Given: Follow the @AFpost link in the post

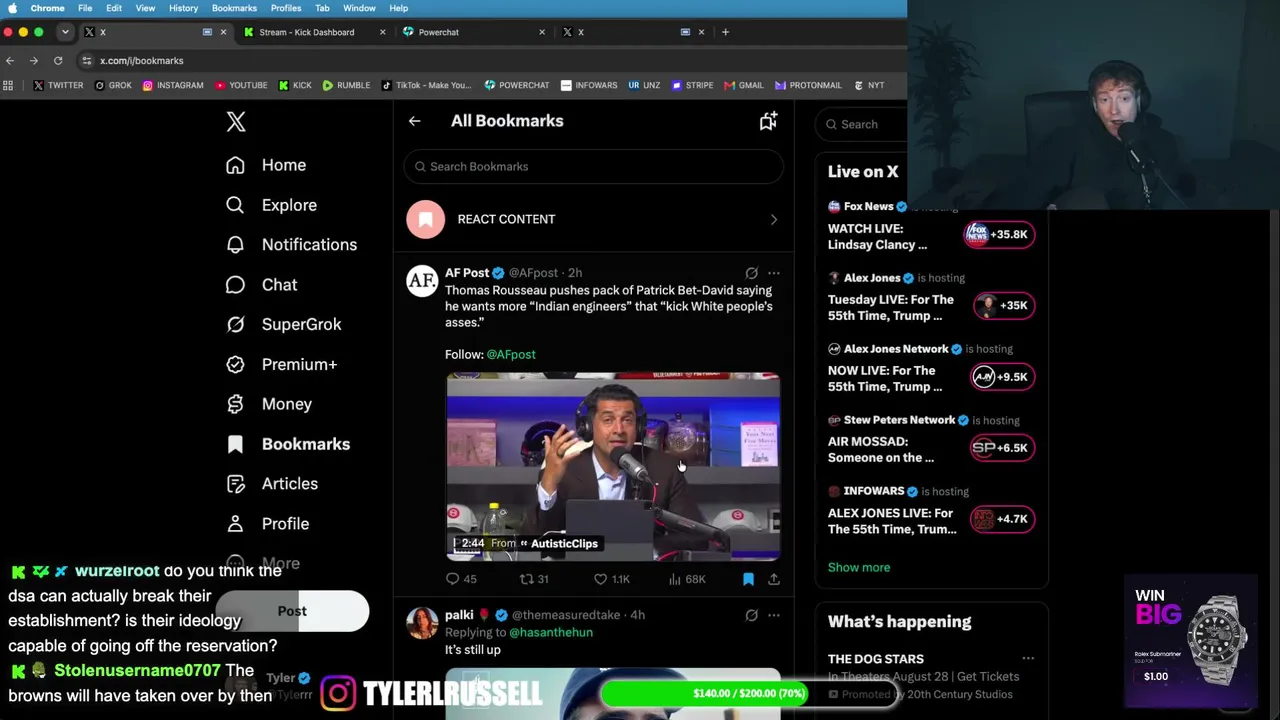Looking at the screenshot, I should [511, 354].
